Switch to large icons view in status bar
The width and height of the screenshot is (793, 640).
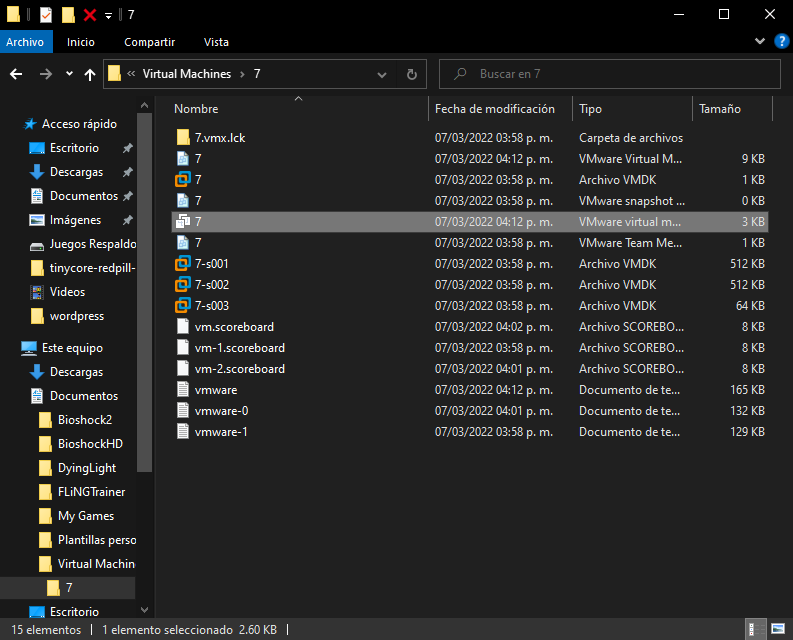[778, 629]
